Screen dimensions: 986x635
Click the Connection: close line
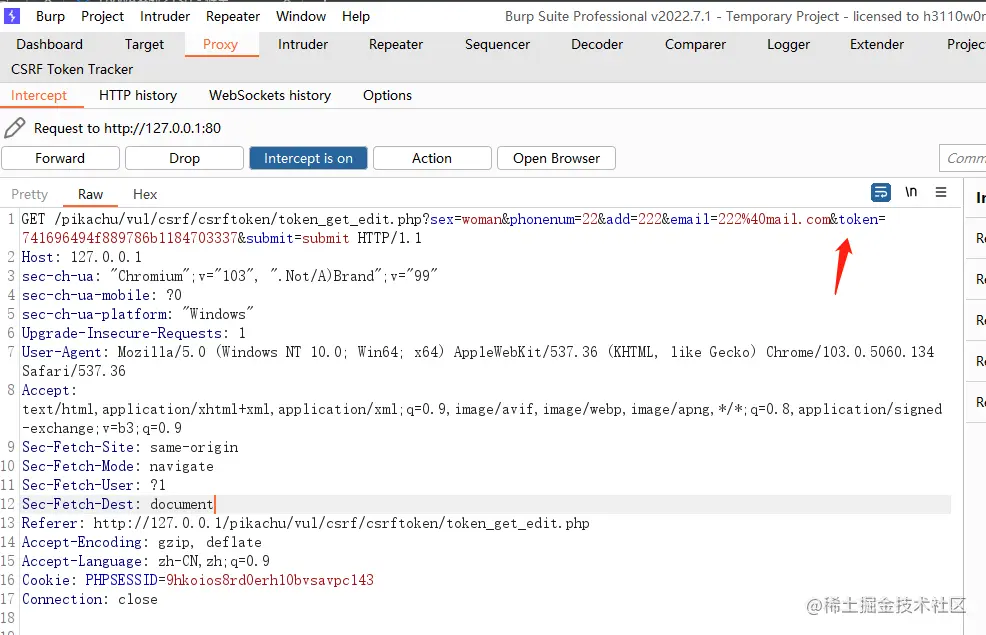pyautogui.click(x=90, y=599)
